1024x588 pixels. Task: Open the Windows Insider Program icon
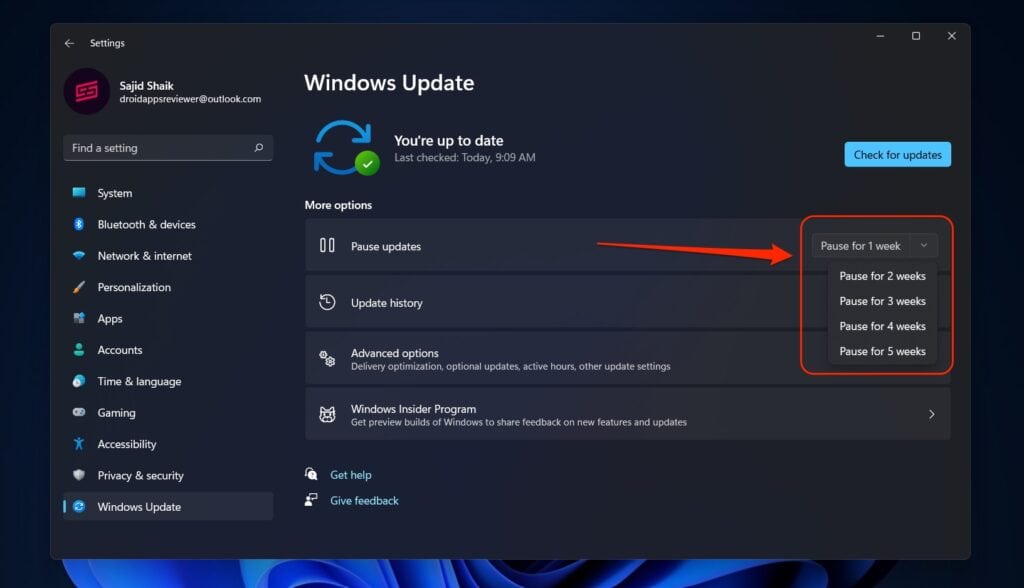327,412
